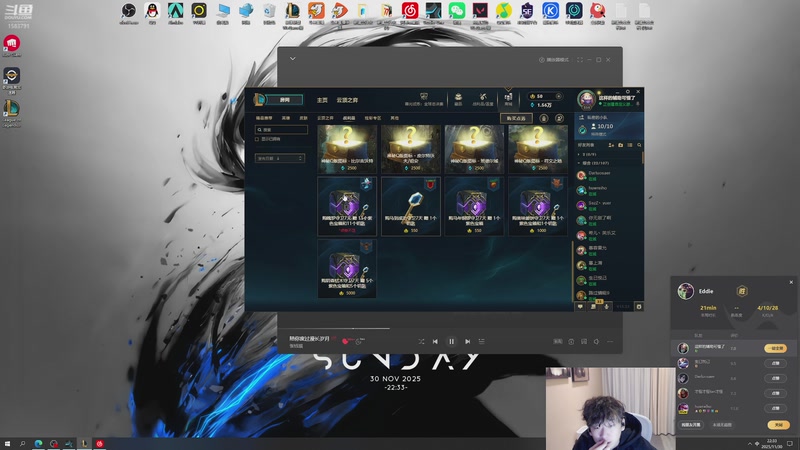Skip to next track
This screenshot has height=450, width=800.
467,341
